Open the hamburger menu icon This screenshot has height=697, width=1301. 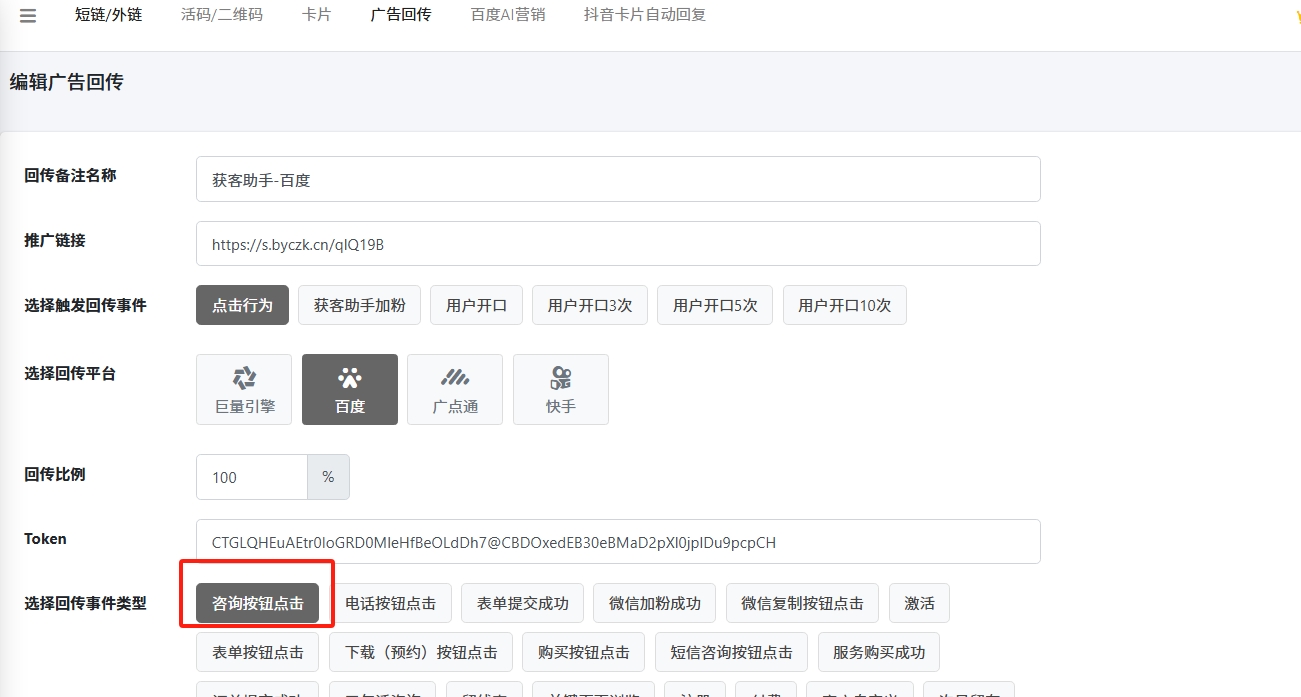(28, 16)
